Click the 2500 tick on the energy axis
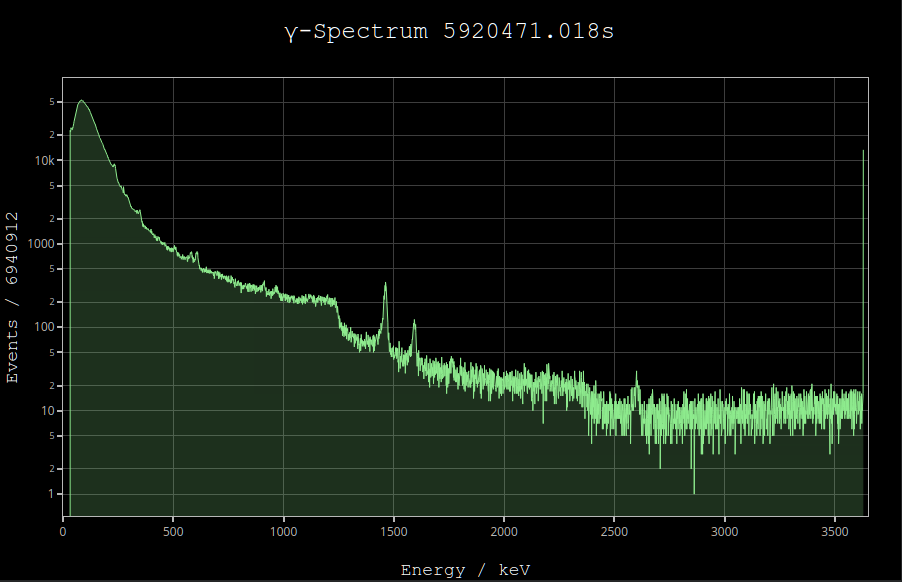The image size is (902, 582). [614, 531]
